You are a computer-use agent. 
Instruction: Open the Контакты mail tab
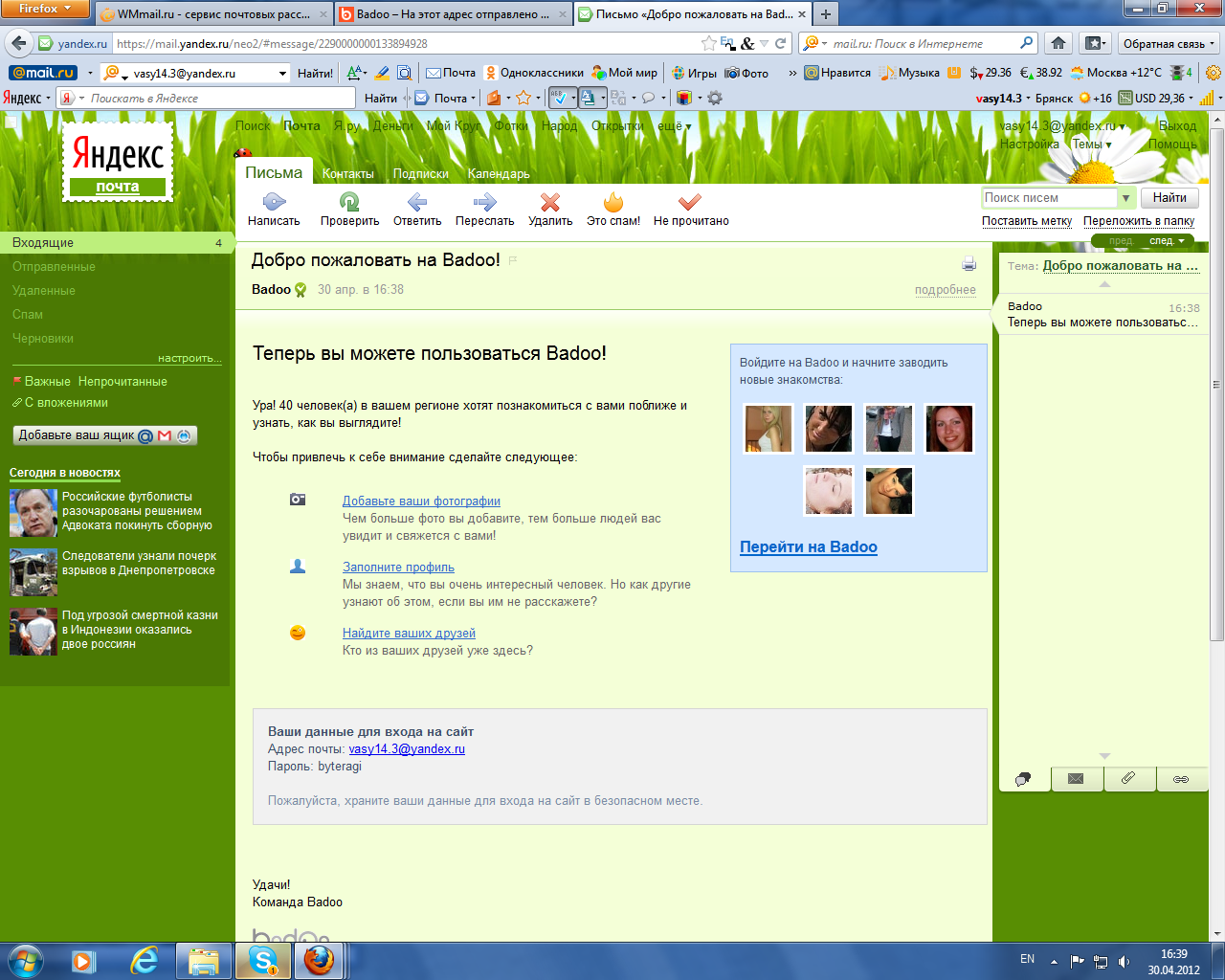pos(348,173)
